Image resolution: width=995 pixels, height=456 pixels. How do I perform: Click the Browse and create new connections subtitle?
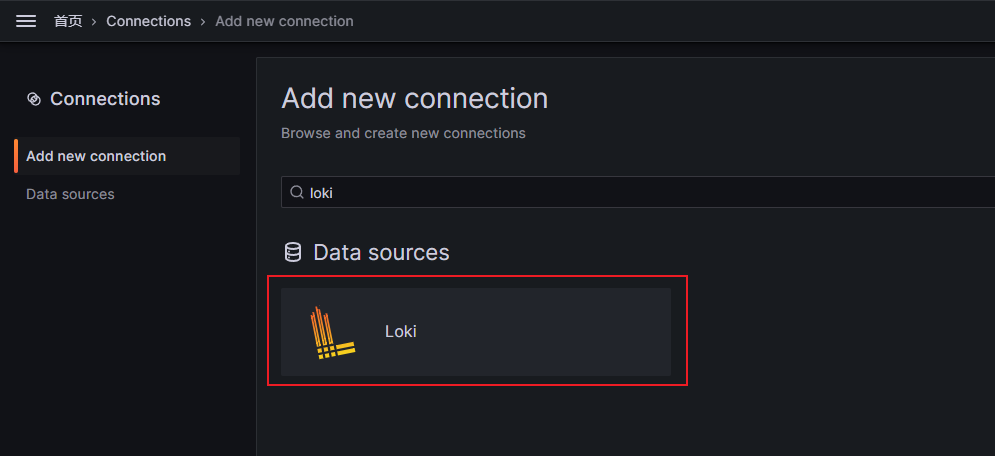point(403,133)
